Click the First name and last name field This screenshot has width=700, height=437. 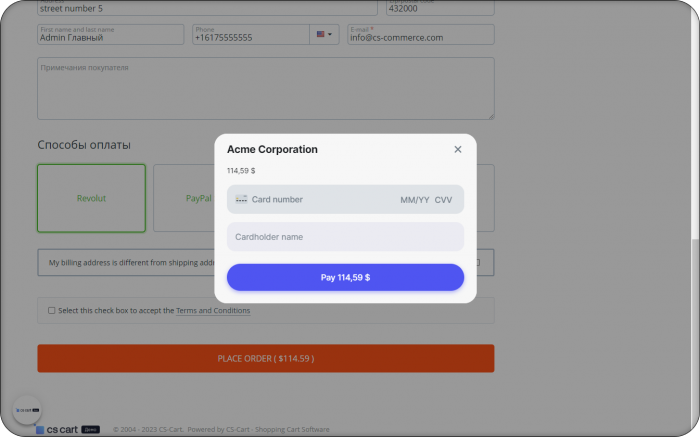pos(110,34)
